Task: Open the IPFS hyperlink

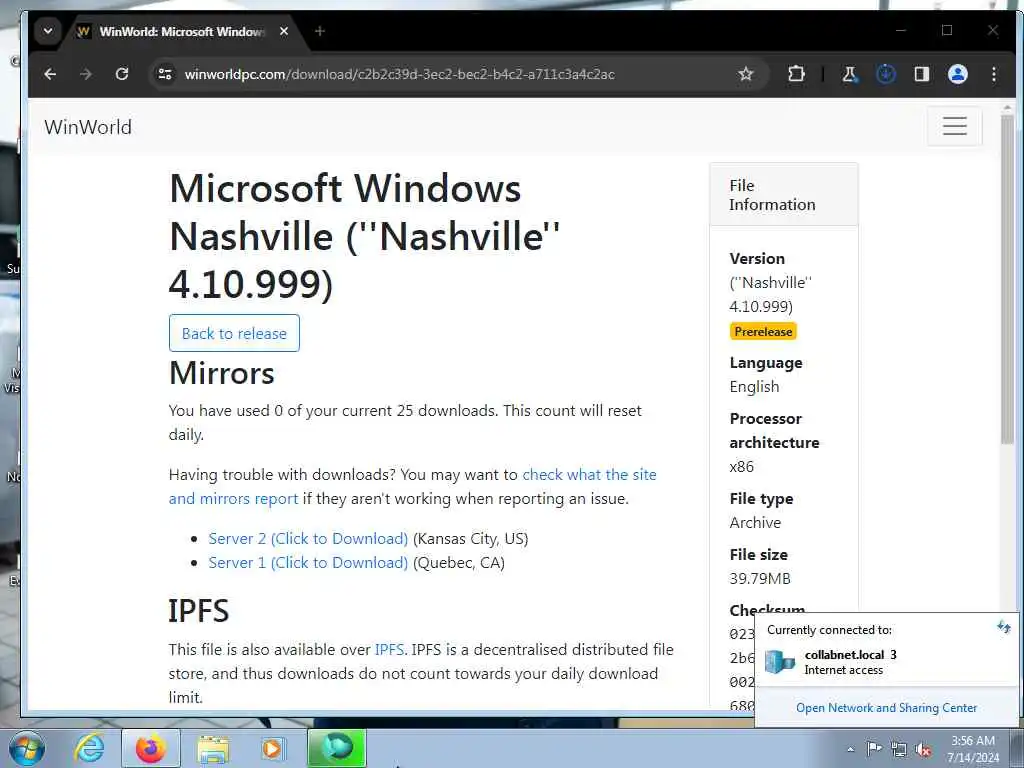Action: pos(389,650)
